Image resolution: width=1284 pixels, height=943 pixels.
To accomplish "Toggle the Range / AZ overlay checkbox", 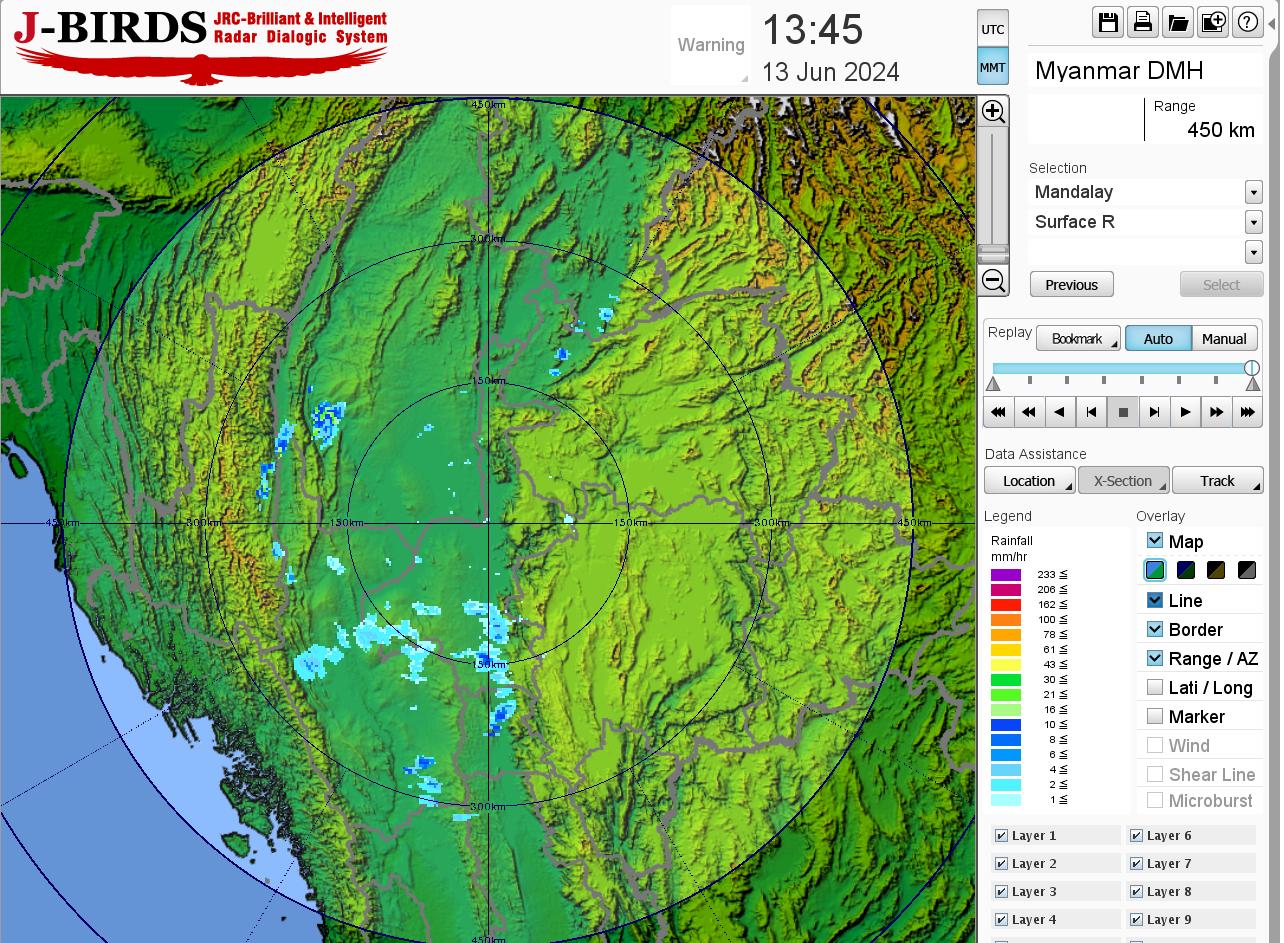I will [1155, 658].
